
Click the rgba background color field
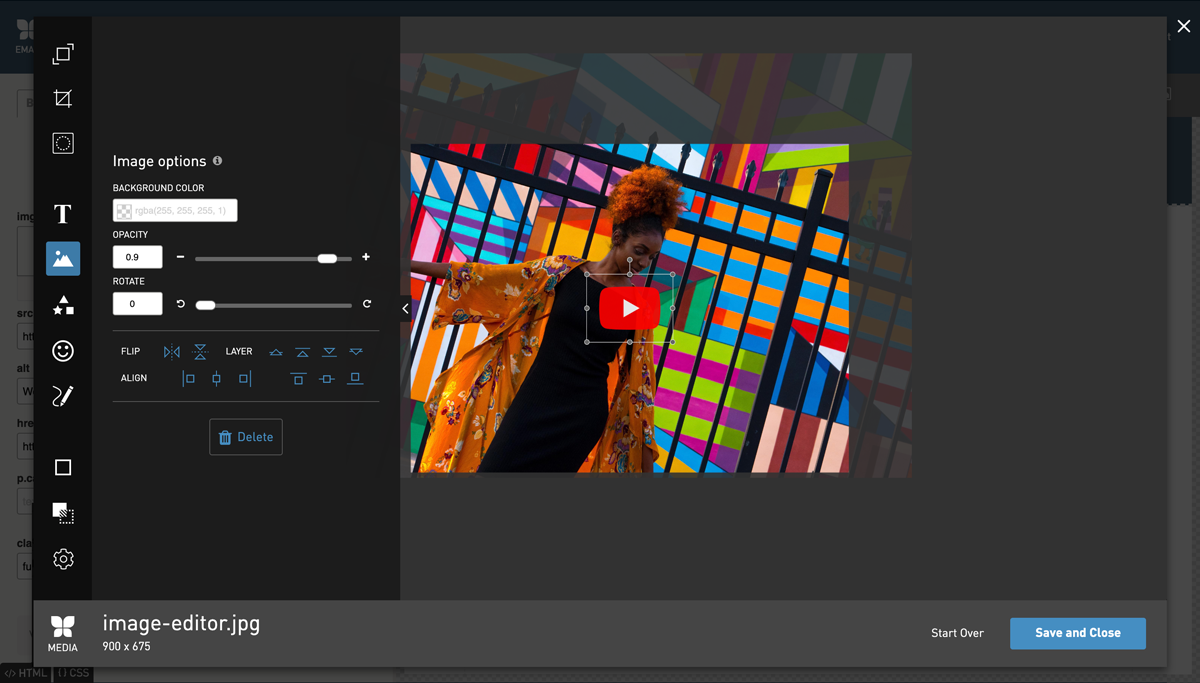tap(175, 210)
